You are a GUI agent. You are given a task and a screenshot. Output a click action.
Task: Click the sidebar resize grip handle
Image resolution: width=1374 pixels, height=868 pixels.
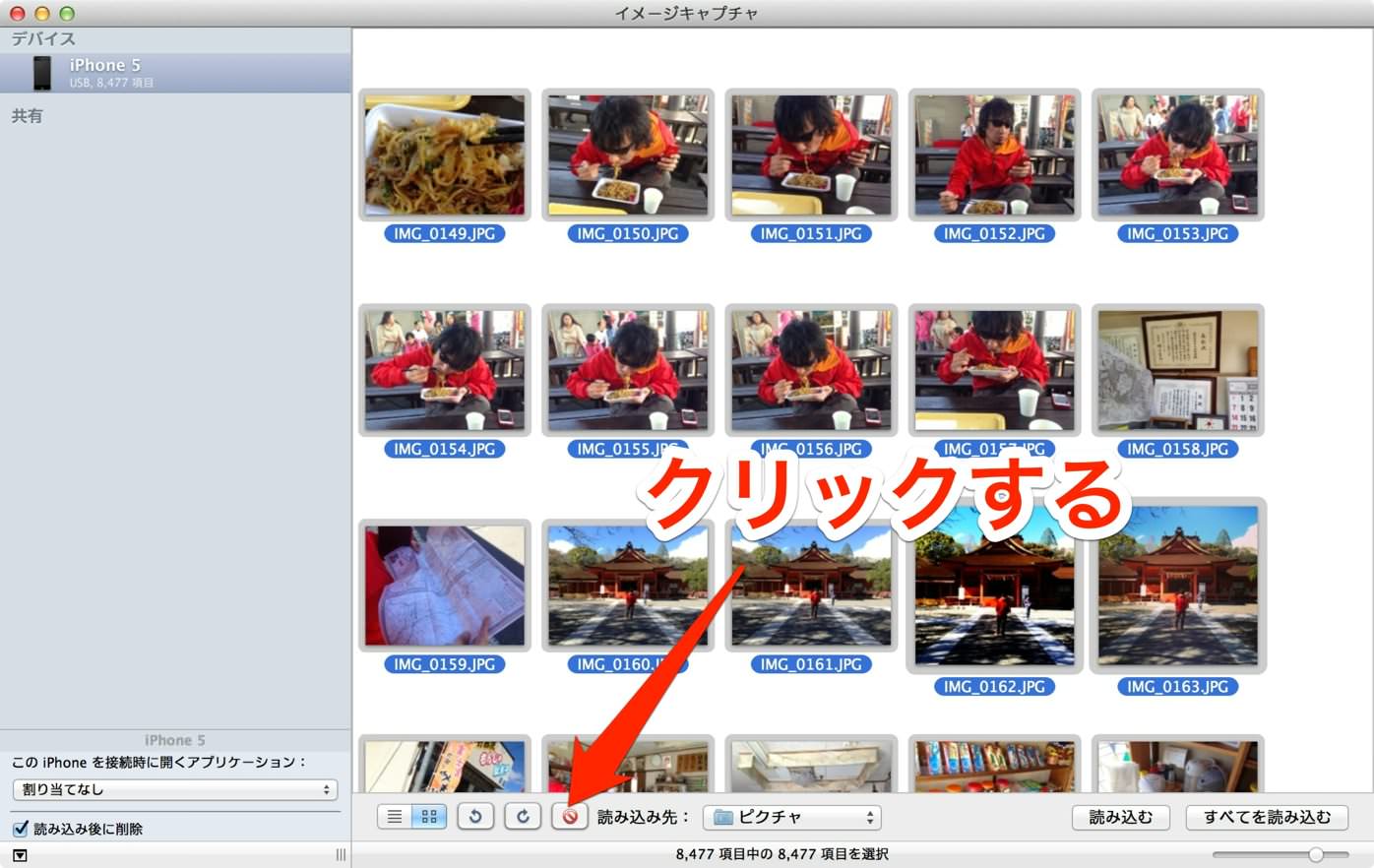(341, 855)
